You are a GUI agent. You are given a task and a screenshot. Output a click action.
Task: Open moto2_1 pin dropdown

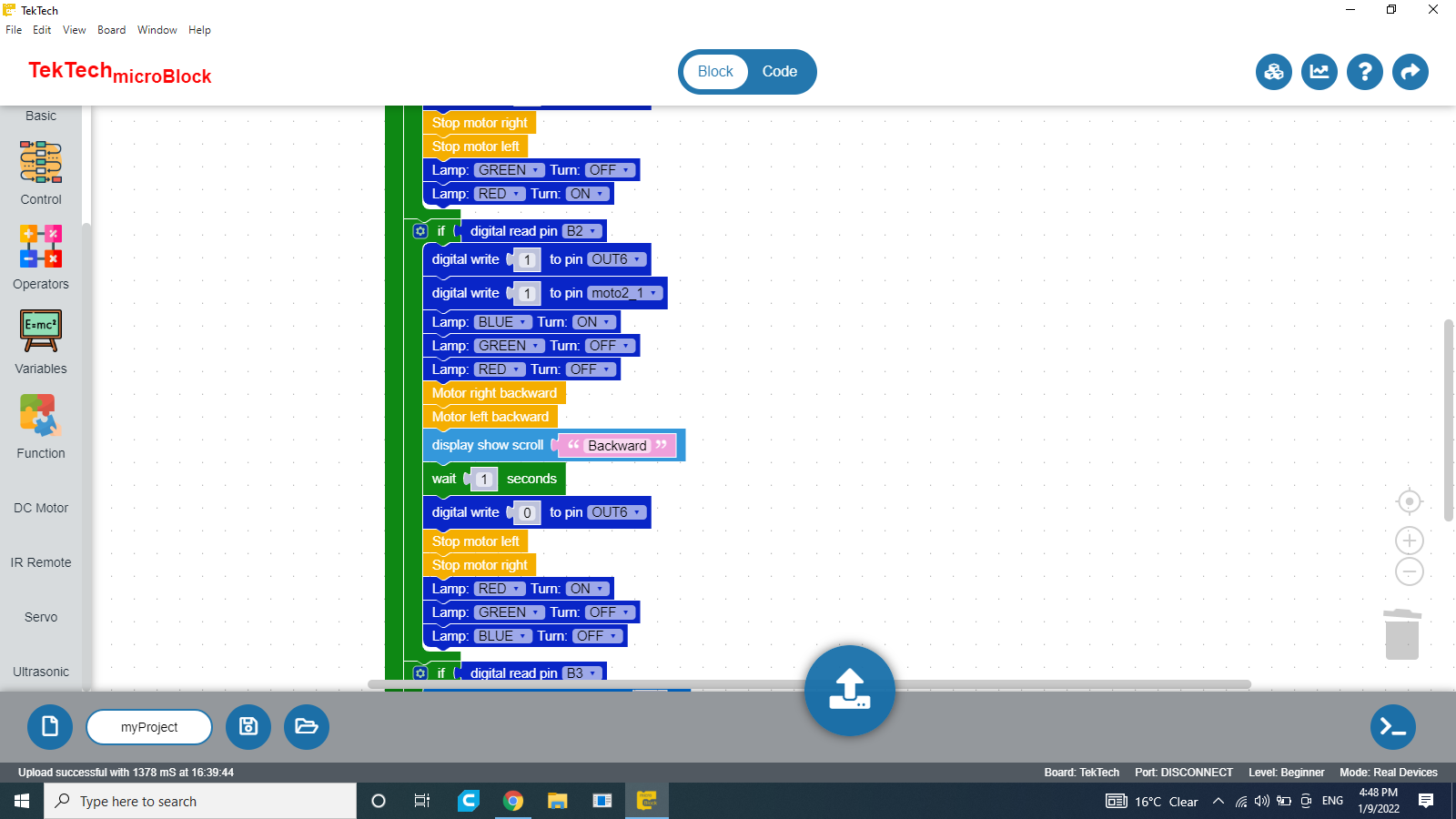625,293
